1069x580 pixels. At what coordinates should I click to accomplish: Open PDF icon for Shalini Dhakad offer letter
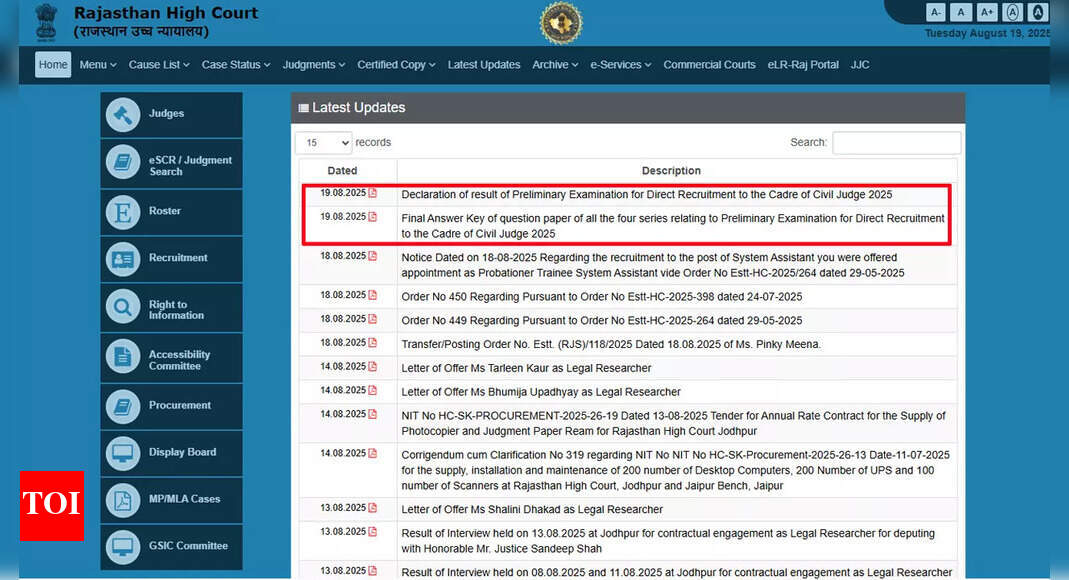pos(373,508)
